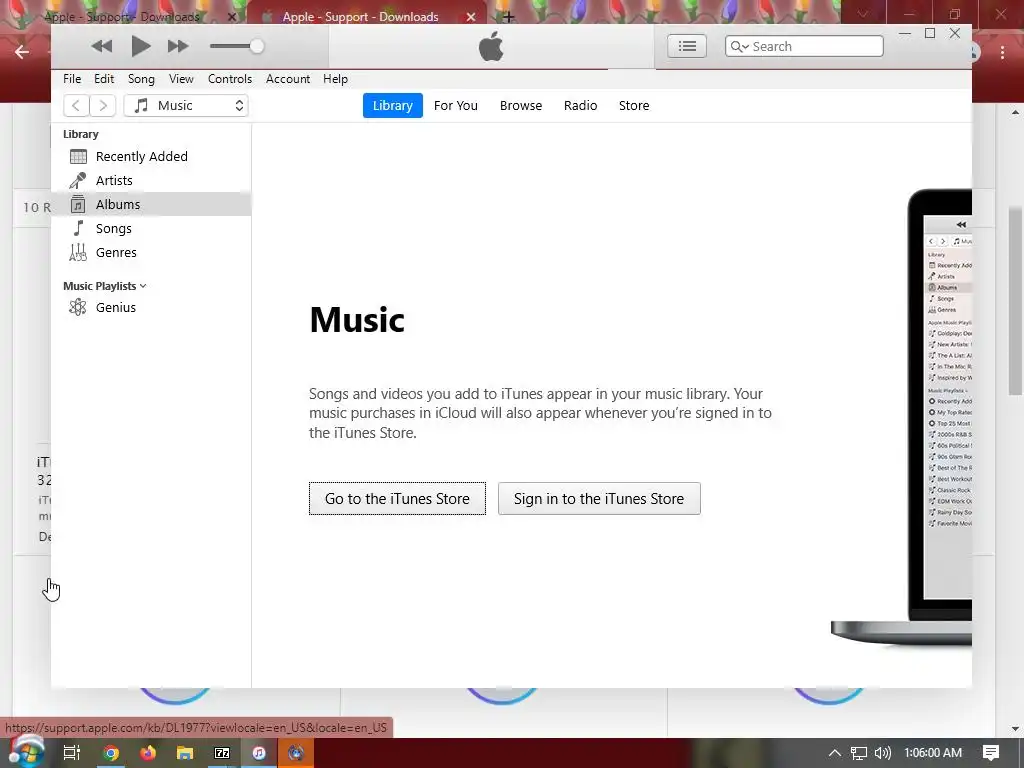
Task: Select Genres in the sidebar
Action: tap(151, 253)
